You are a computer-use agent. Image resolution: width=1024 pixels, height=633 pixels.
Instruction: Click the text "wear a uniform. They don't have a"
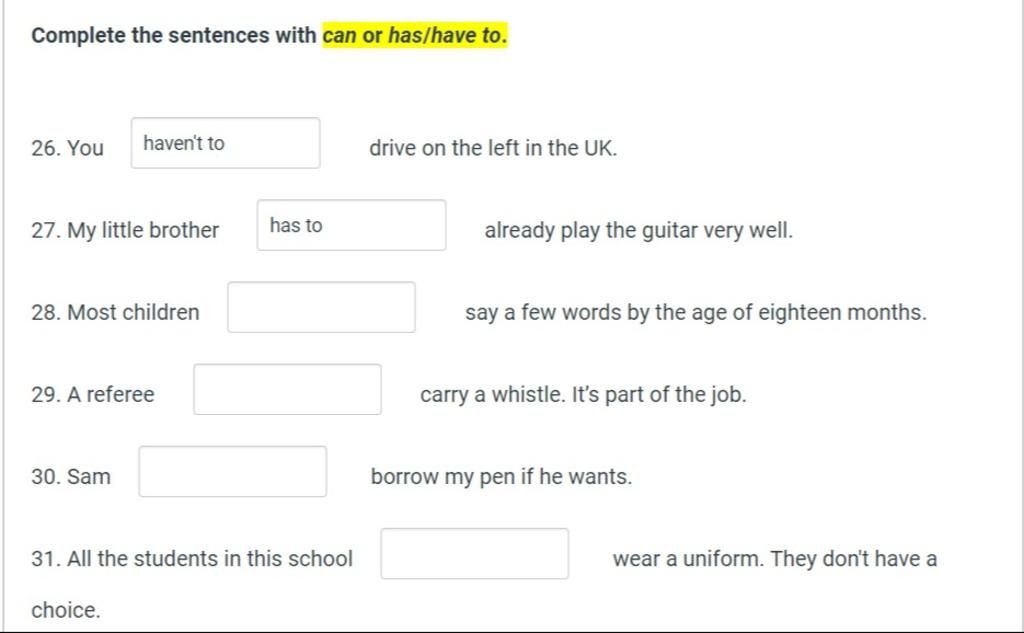tap(774, 558)
